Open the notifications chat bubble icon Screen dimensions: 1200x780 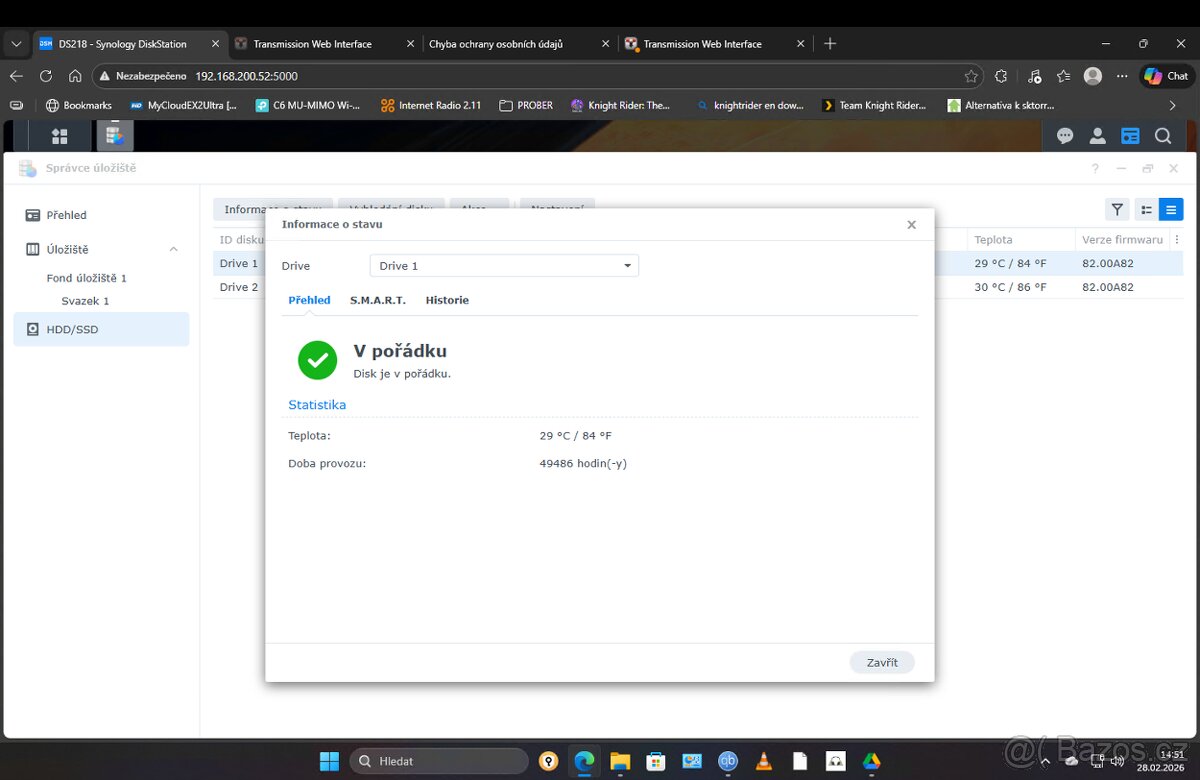click(1065, 135)
